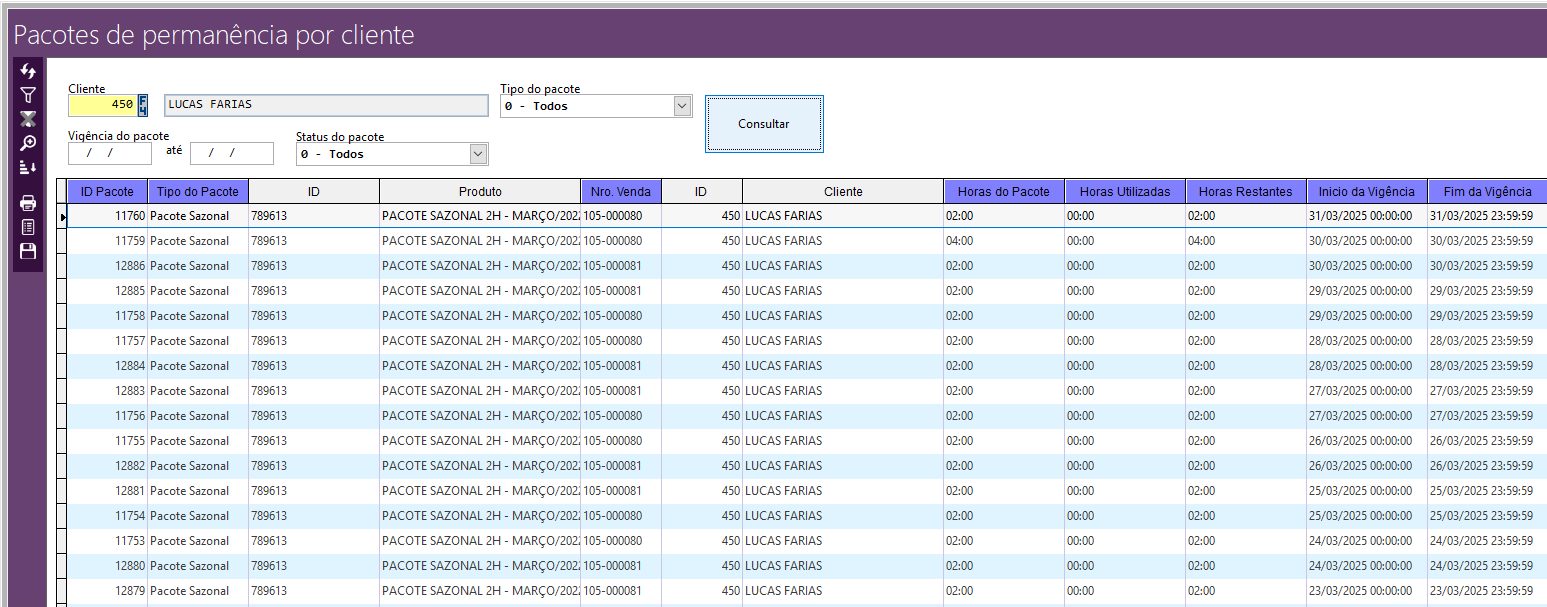This screenshot has width=1547, height=607.
Task: Click the Cliente code field with 450
Action: click(101, 105)
